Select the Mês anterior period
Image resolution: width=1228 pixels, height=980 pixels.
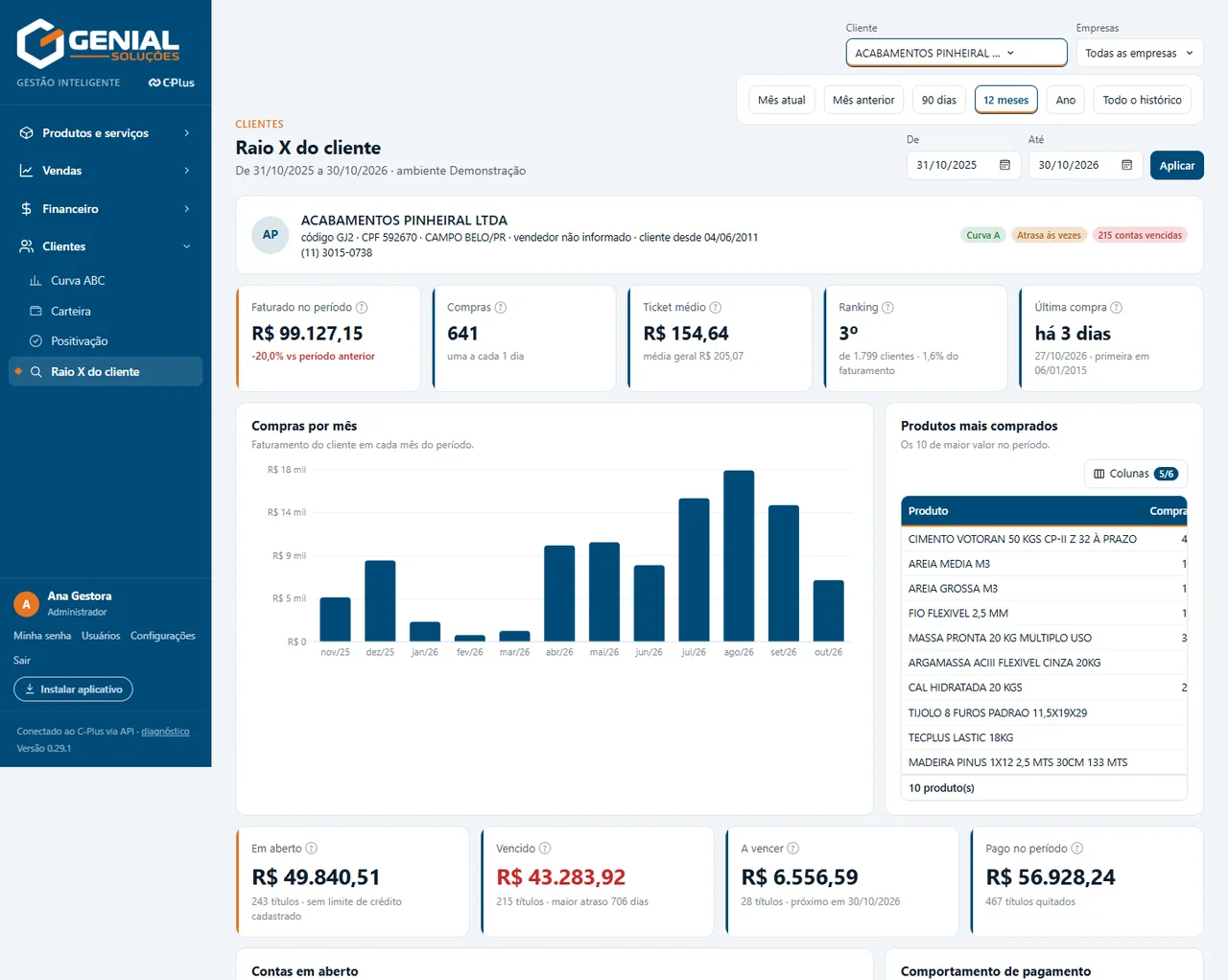[x=863, y=100]
